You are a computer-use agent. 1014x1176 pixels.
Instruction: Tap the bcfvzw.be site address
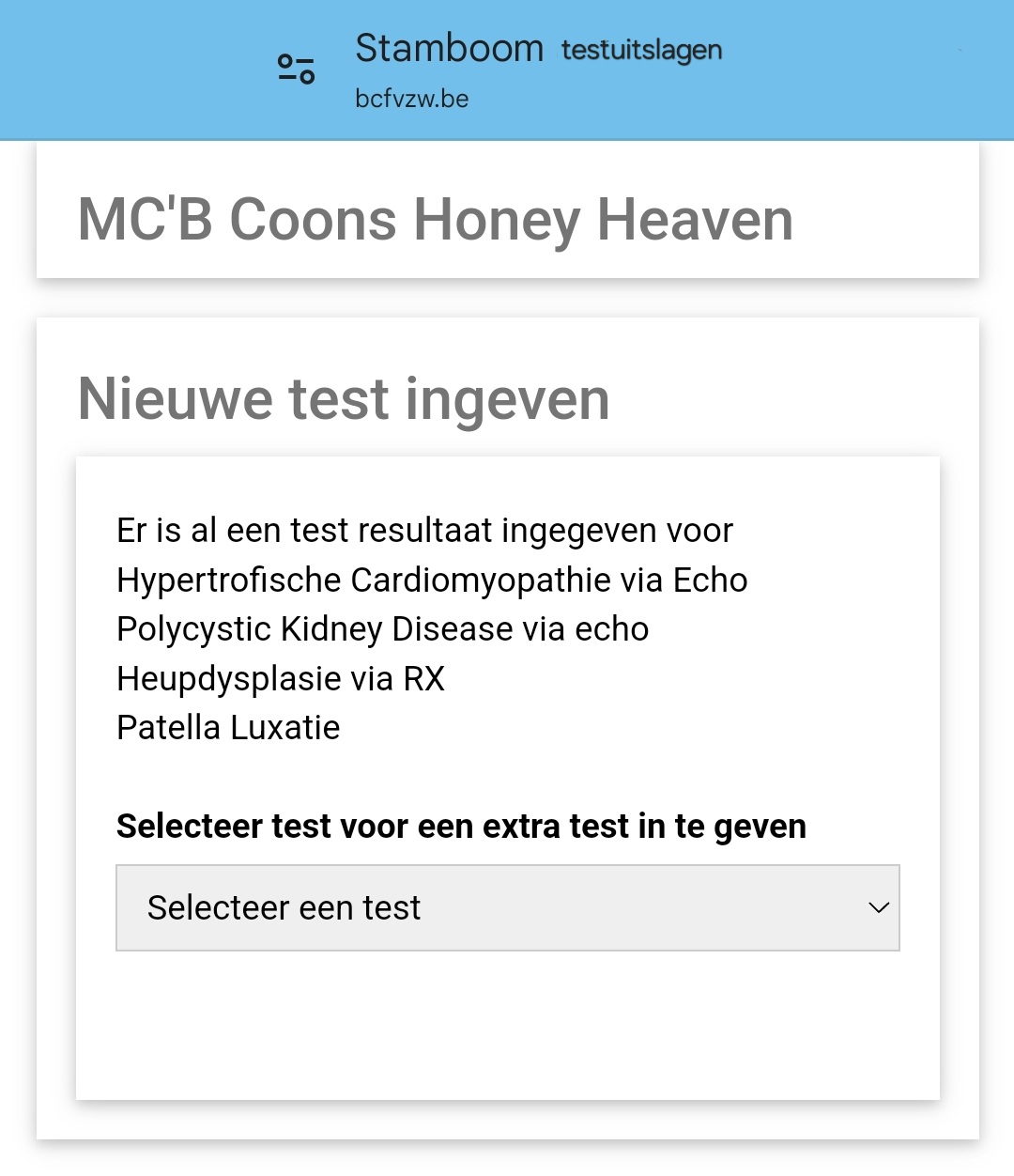coord(411,99)
